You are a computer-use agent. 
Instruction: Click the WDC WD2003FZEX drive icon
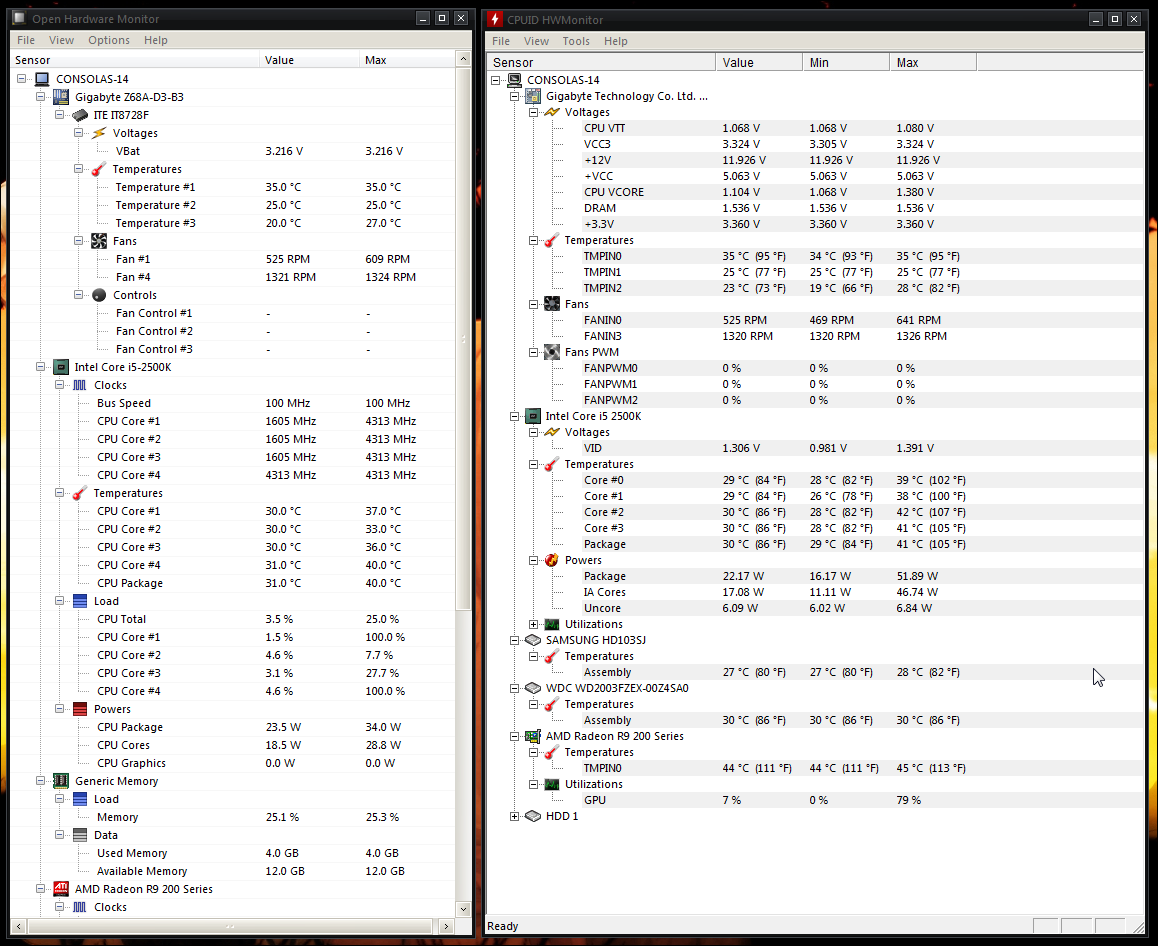pos(532,688)
